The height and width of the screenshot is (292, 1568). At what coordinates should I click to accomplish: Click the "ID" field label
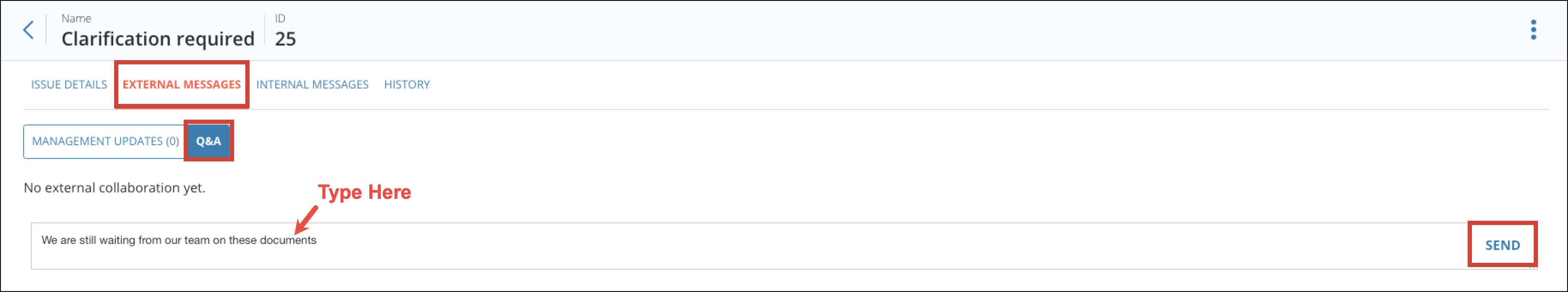click(x=280, y=19)
